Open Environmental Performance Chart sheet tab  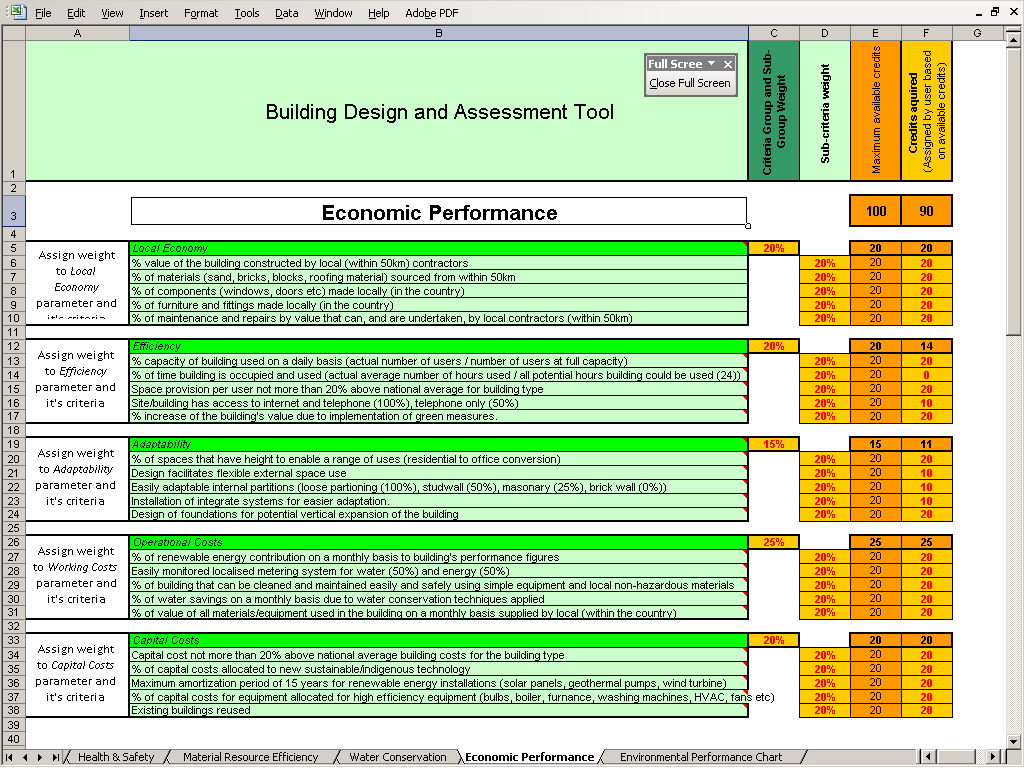(701, 757)
